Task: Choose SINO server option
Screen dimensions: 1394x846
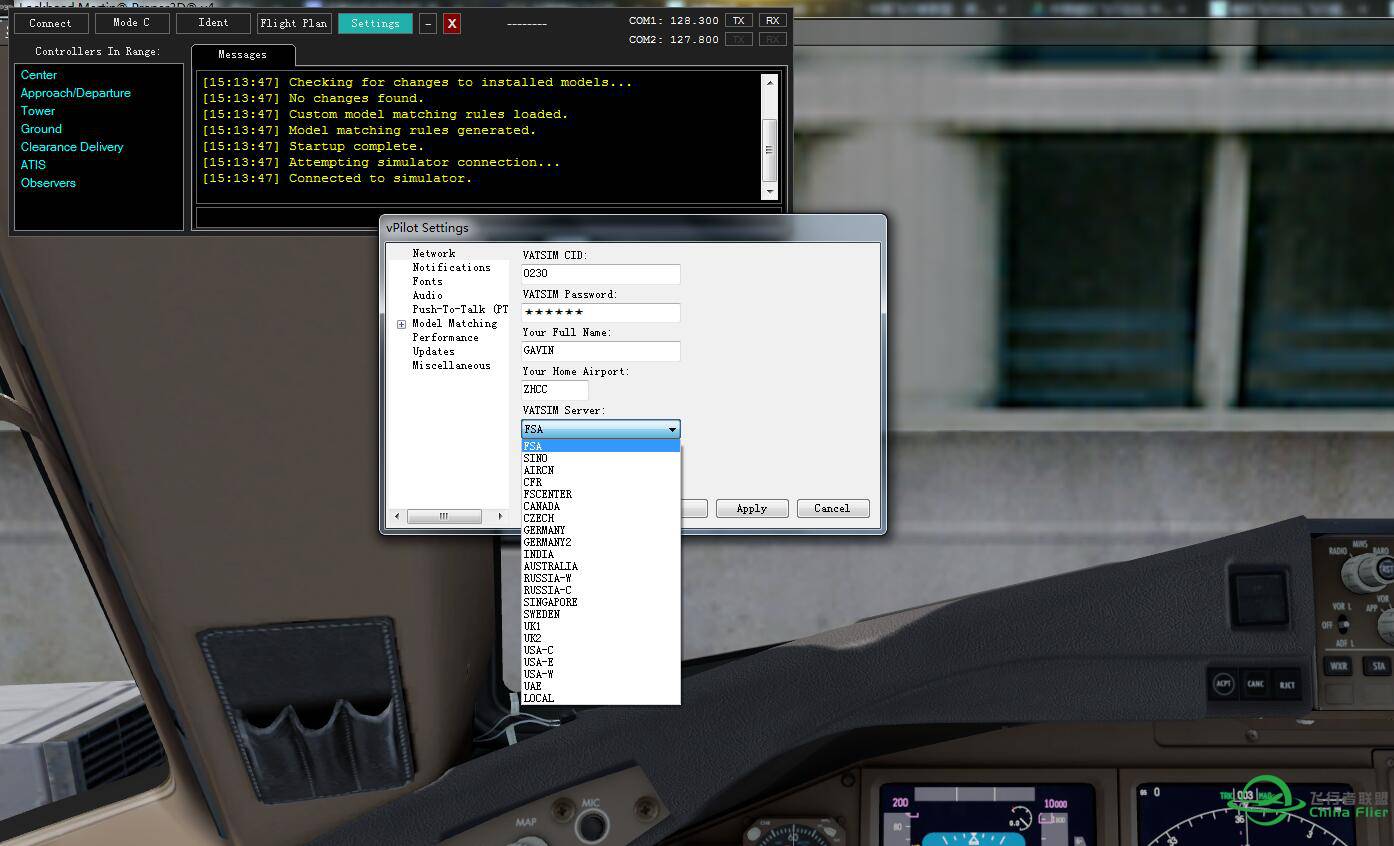Action: [x=600, y=458]
